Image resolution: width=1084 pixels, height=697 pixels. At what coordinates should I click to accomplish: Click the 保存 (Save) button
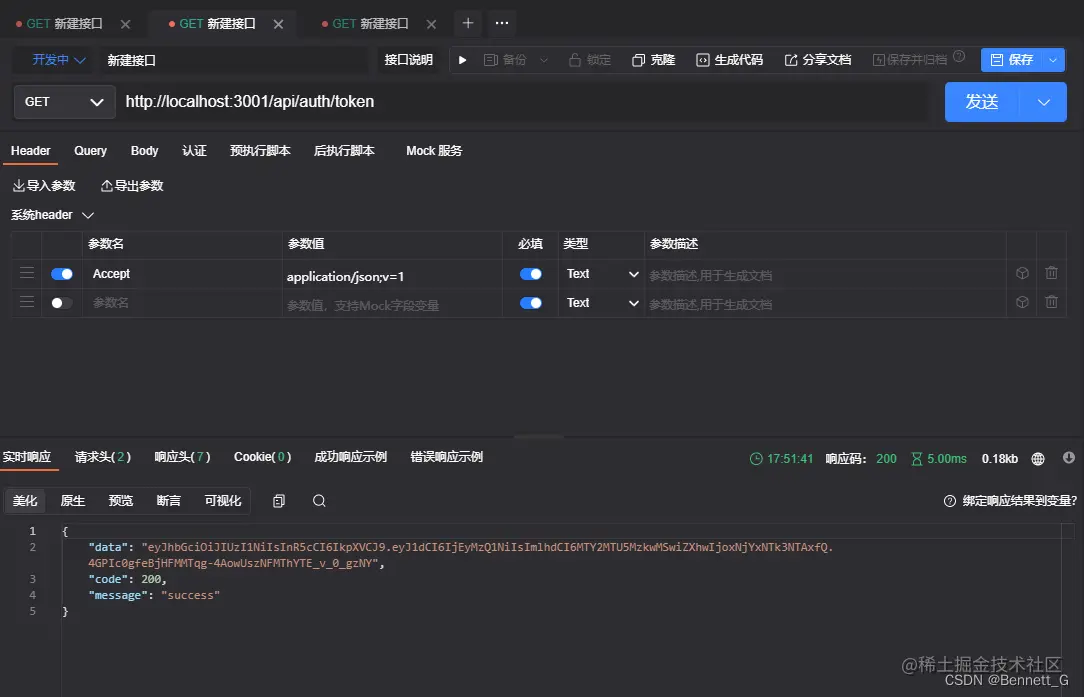click(1015, 59)
